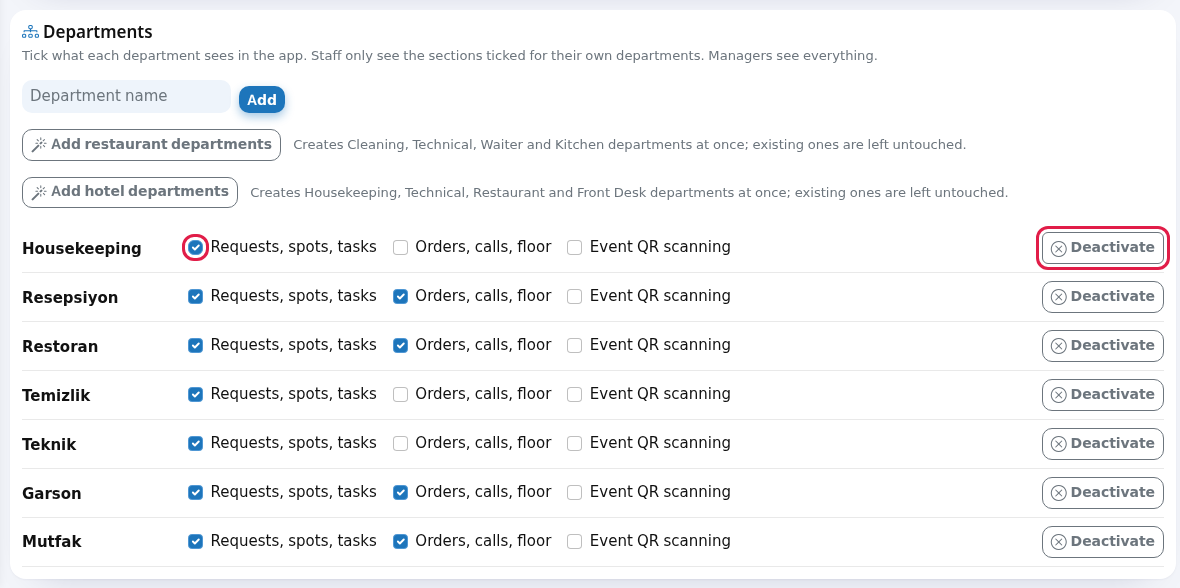Viewport: 1180px width, 588px height.
Task: Uncheck Requests, spots, tasks for Temizlik
Action: pyautogui.click(x=195, y=395)
